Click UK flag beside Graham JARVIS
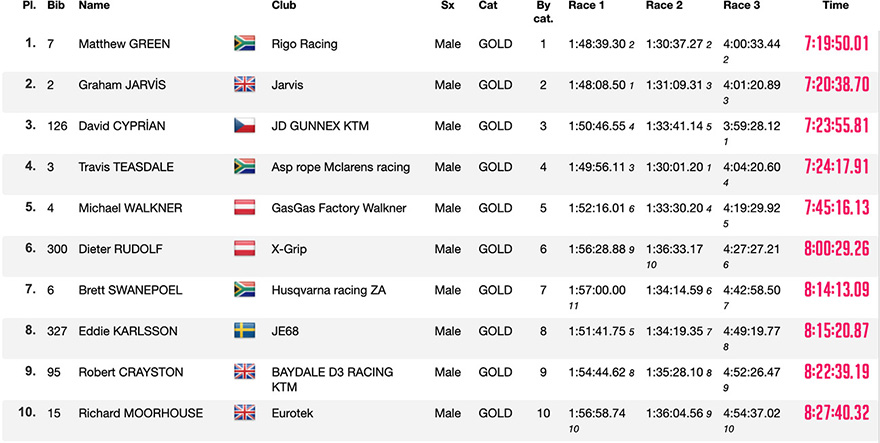The width and height of the screenshot is (880, 443). pyautogui.click(x=245, y=84)
